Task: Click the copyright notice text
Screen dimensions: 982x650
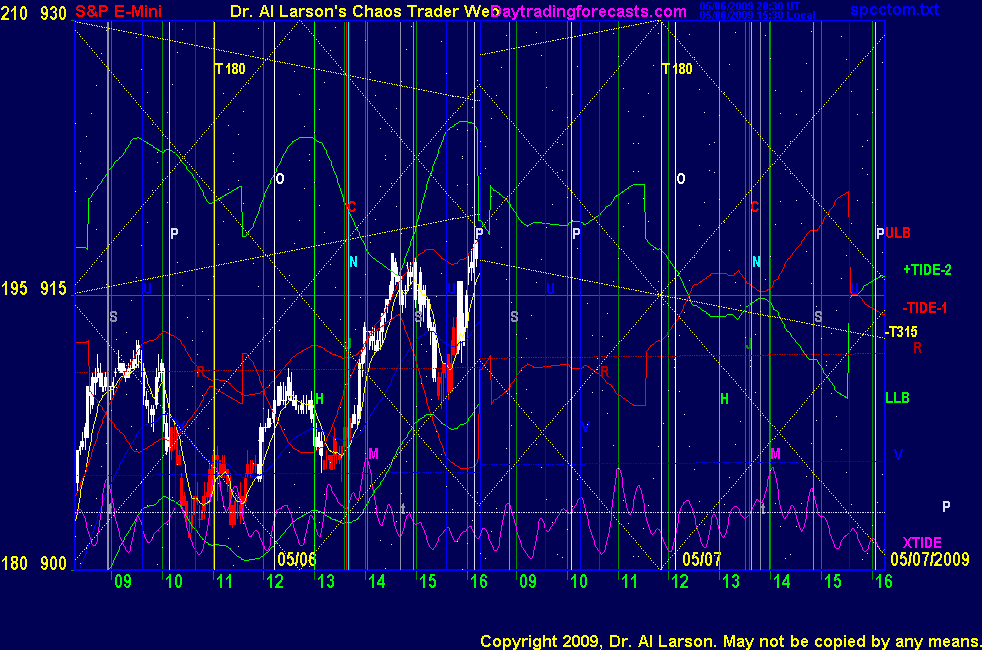Action: click(x=730, y=641)
